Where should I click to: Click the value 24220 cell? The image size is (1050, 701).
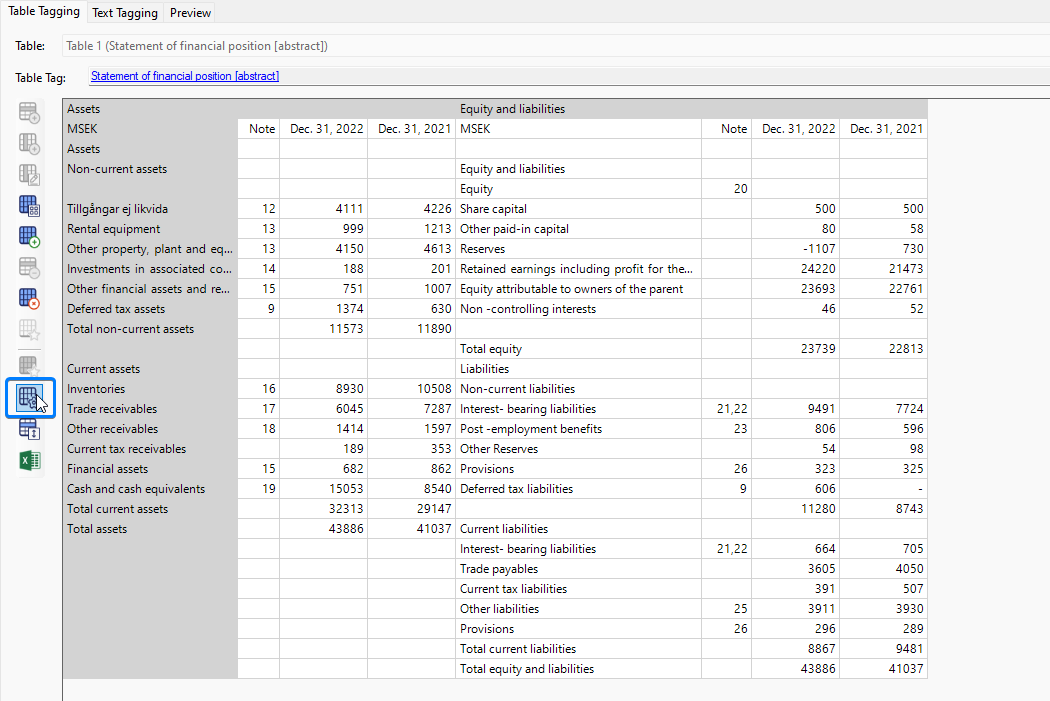[x=796, y=269]
